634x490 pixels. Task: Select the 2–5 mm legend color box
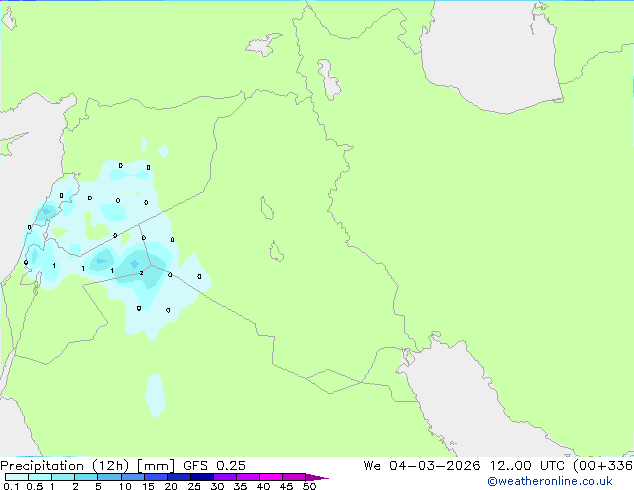point(86,477)
